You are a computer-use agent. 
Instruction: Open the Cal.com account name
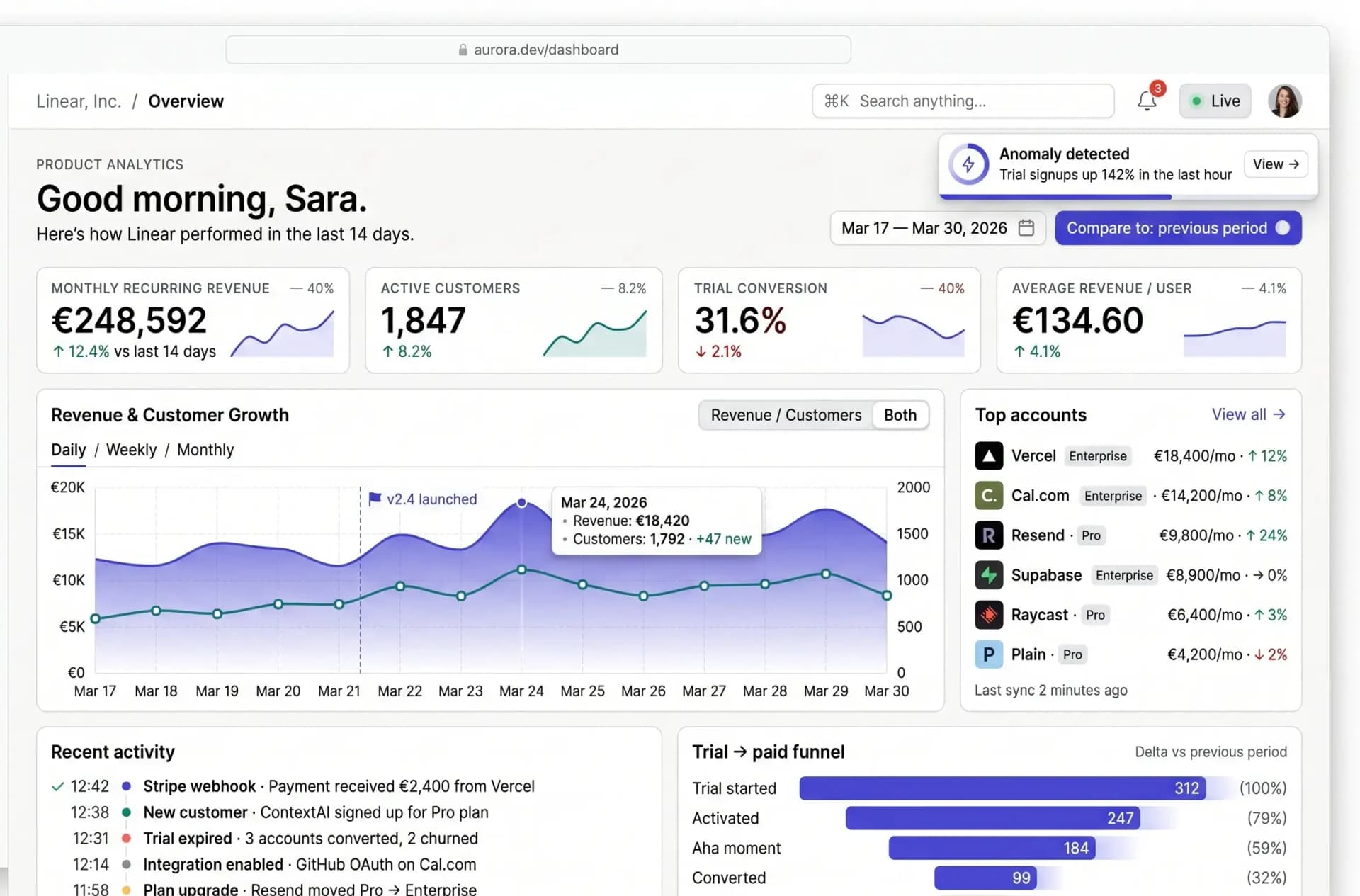pos(1041,496)
